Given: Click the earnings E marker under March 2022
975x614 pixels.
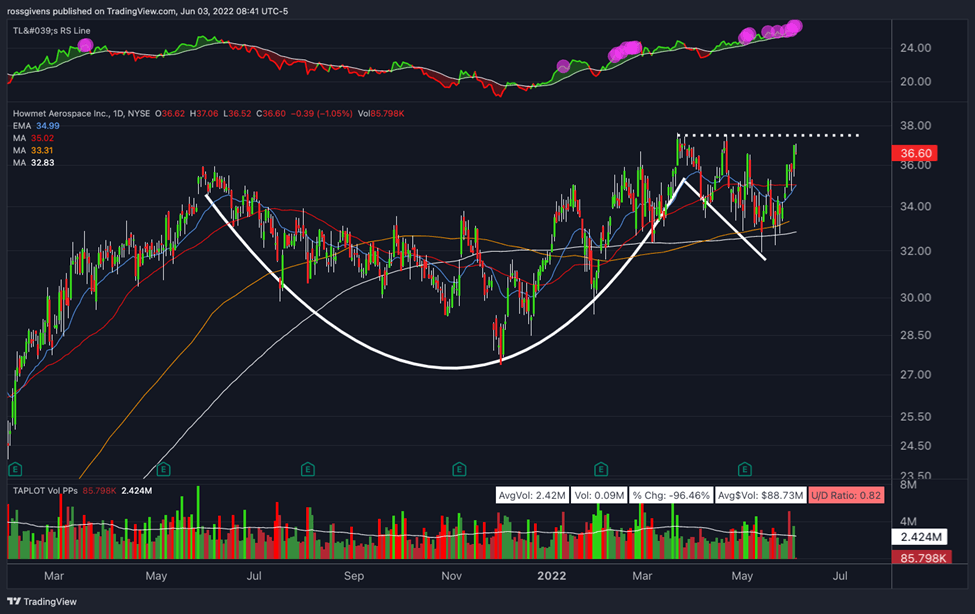Looking at the screenshot, I should click(x=600, y=467).
